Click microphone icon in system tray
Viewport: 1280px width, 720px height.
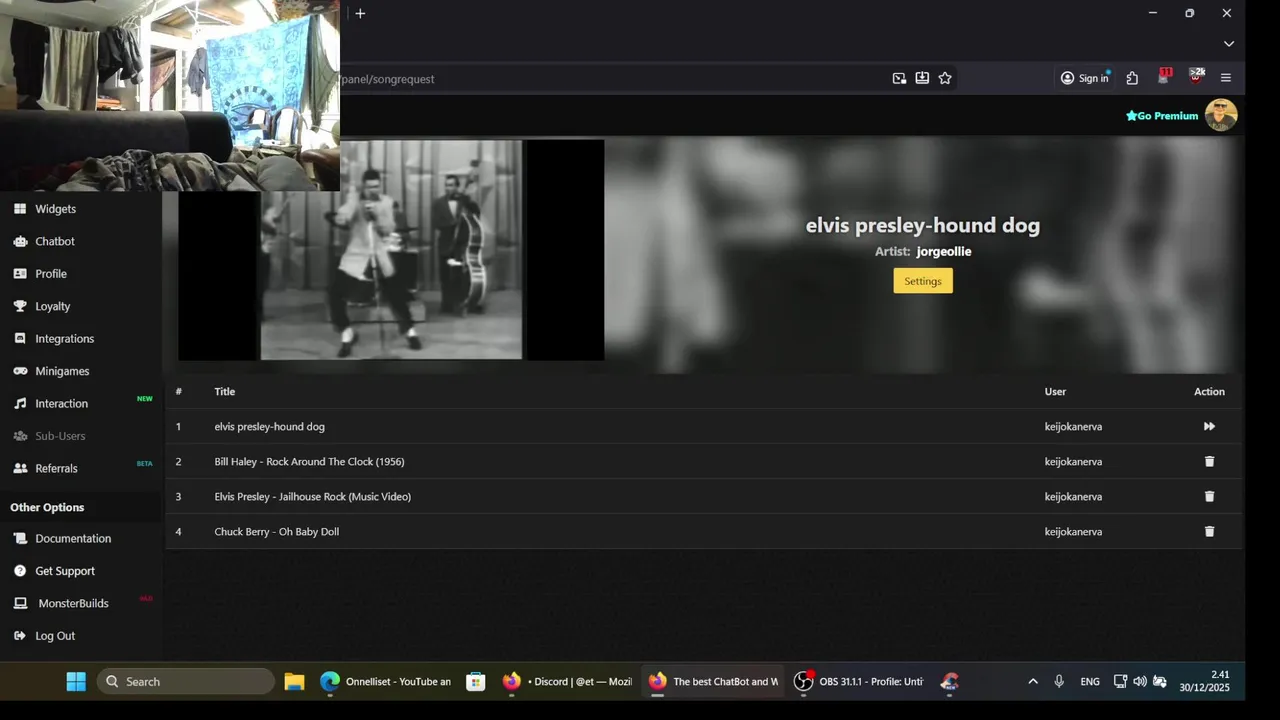tap(1059, 682)
